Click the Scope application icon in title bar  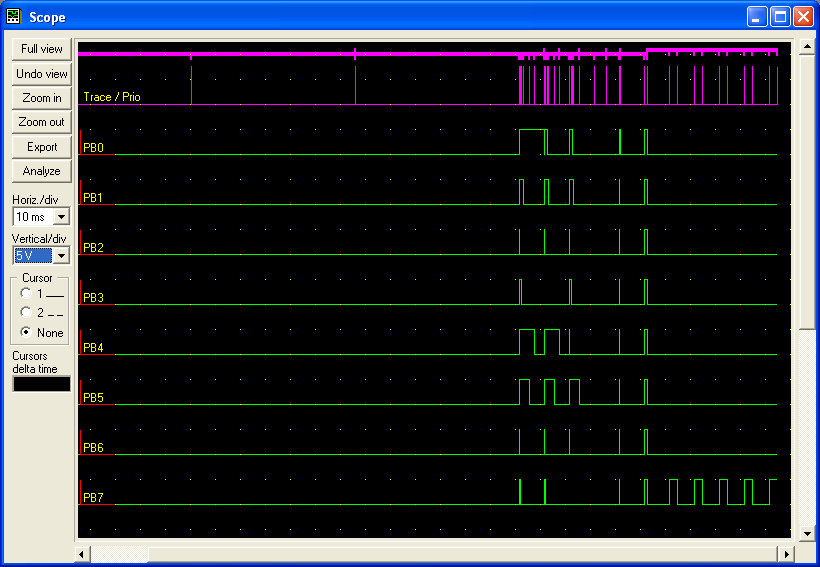[13, 17]
